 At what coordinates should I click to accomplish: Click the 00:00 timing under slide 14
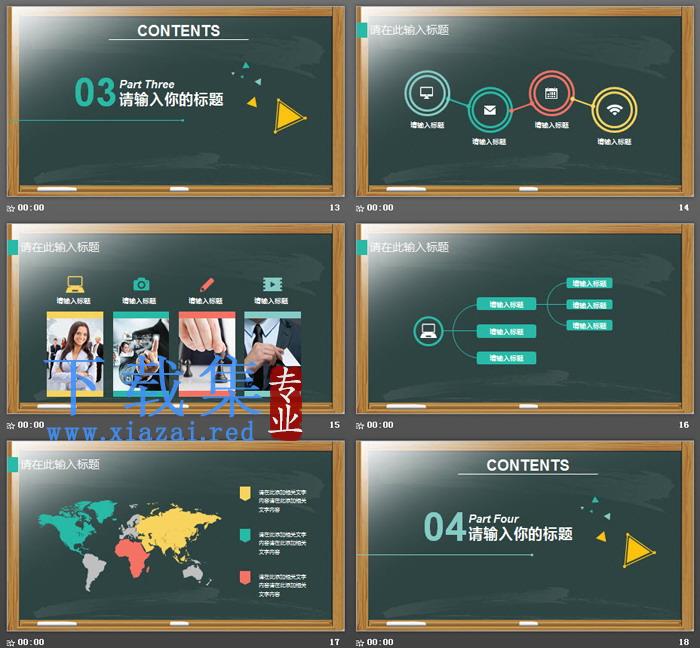pyautogui.click(x=380, y=208)
